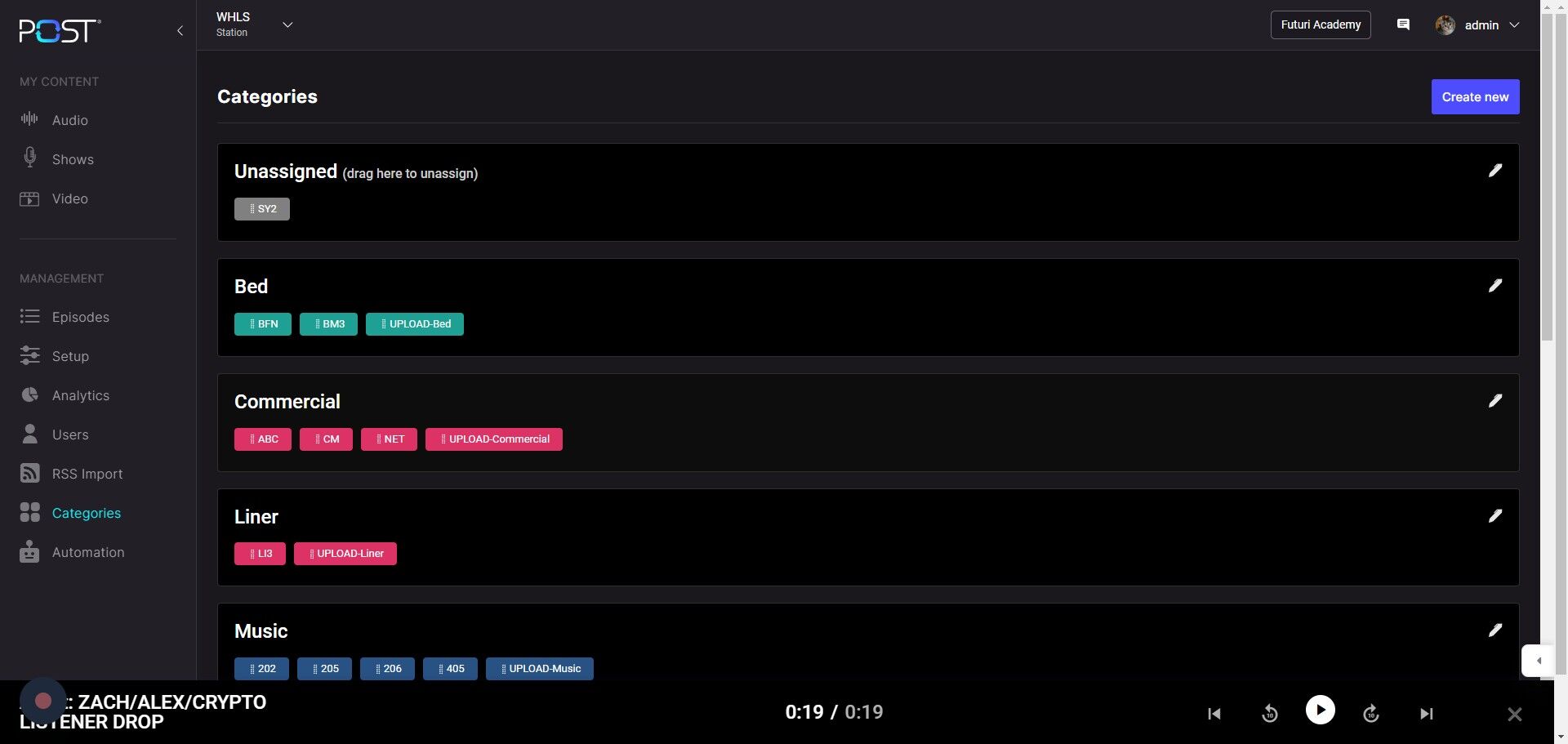Open RSS Import from the sidebar
Viewport: 1568px width, 744px height.
point(87,474)
